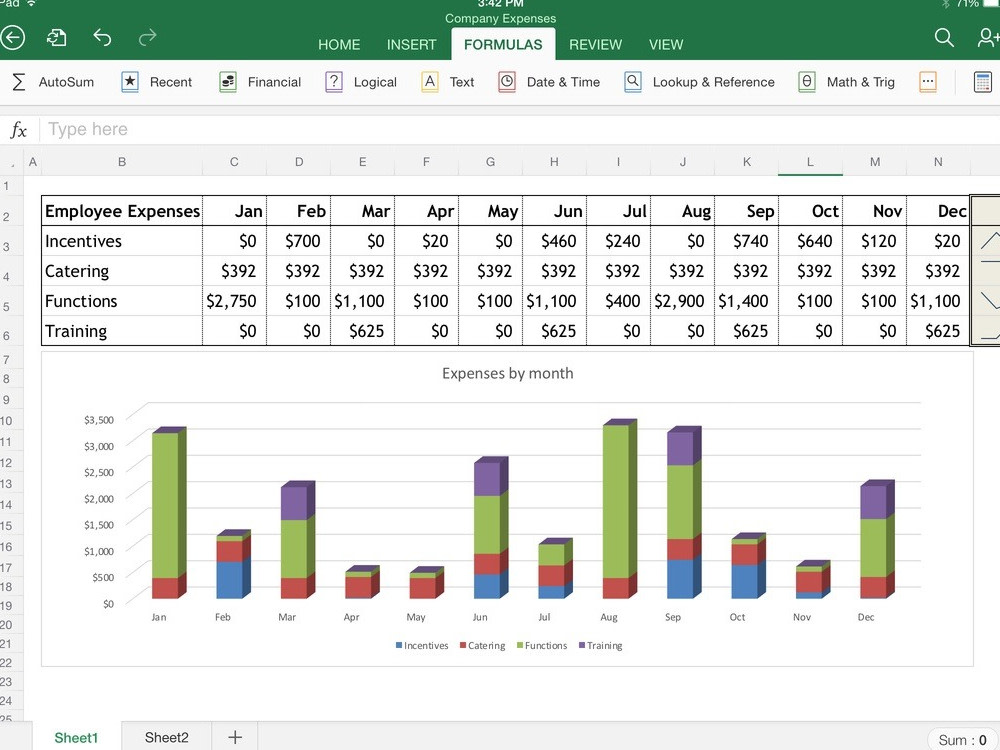The height and width of the screenshot is (750, 1000).
Task: Open the Date & Time clock icon
Action: (x=507, y=82)
